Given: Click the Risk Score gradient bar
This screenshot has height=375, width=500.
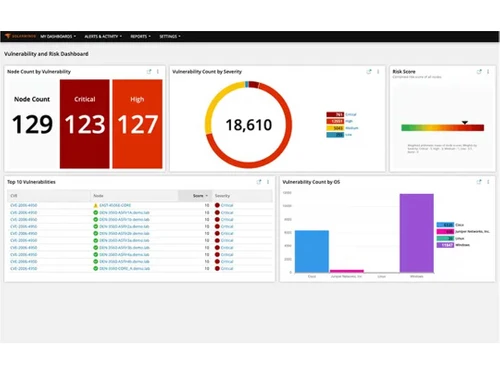Looking at the screenshot, I should coord(443,128).
